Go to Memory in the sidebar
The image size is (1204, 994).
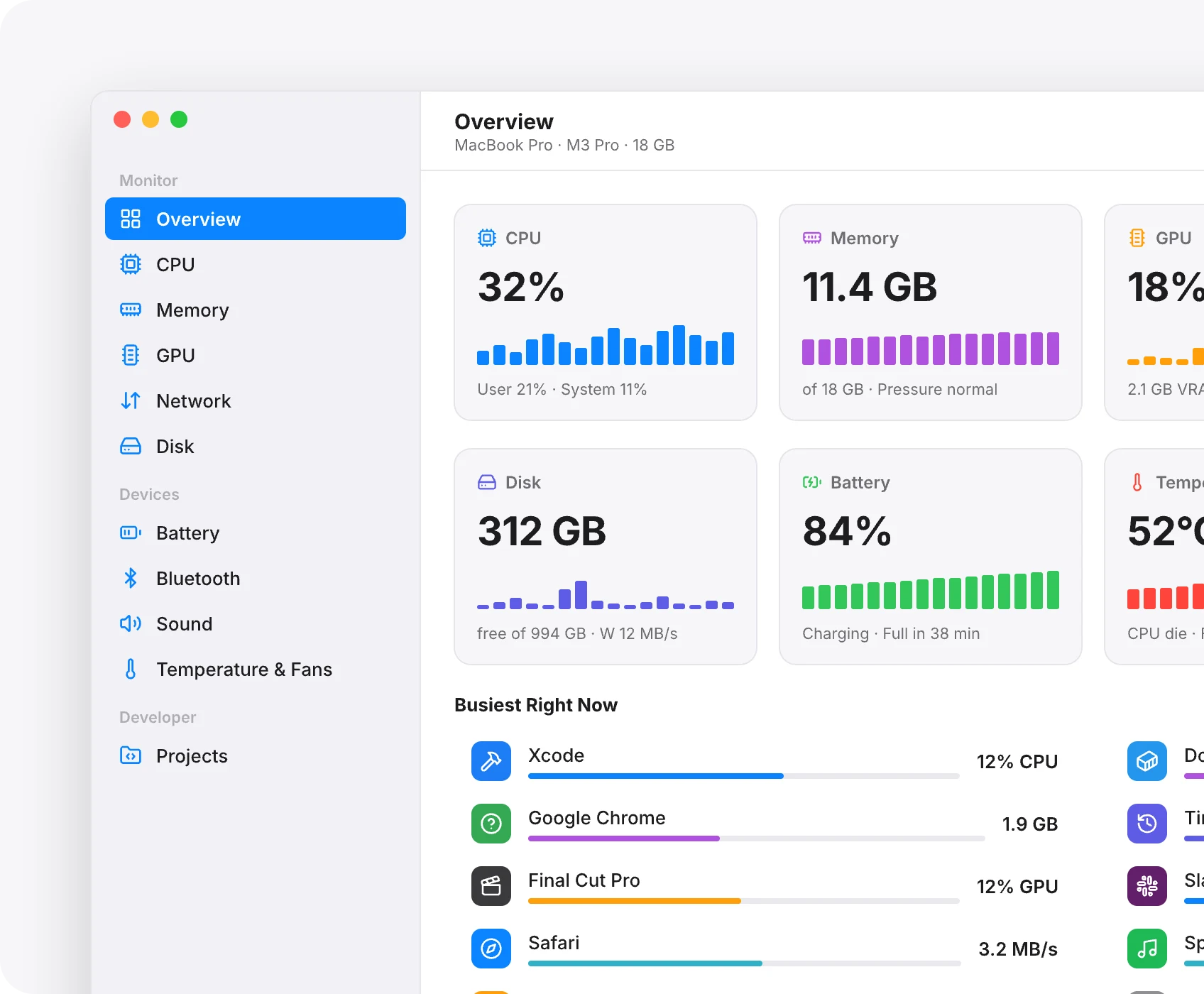(x=256, y=310)
